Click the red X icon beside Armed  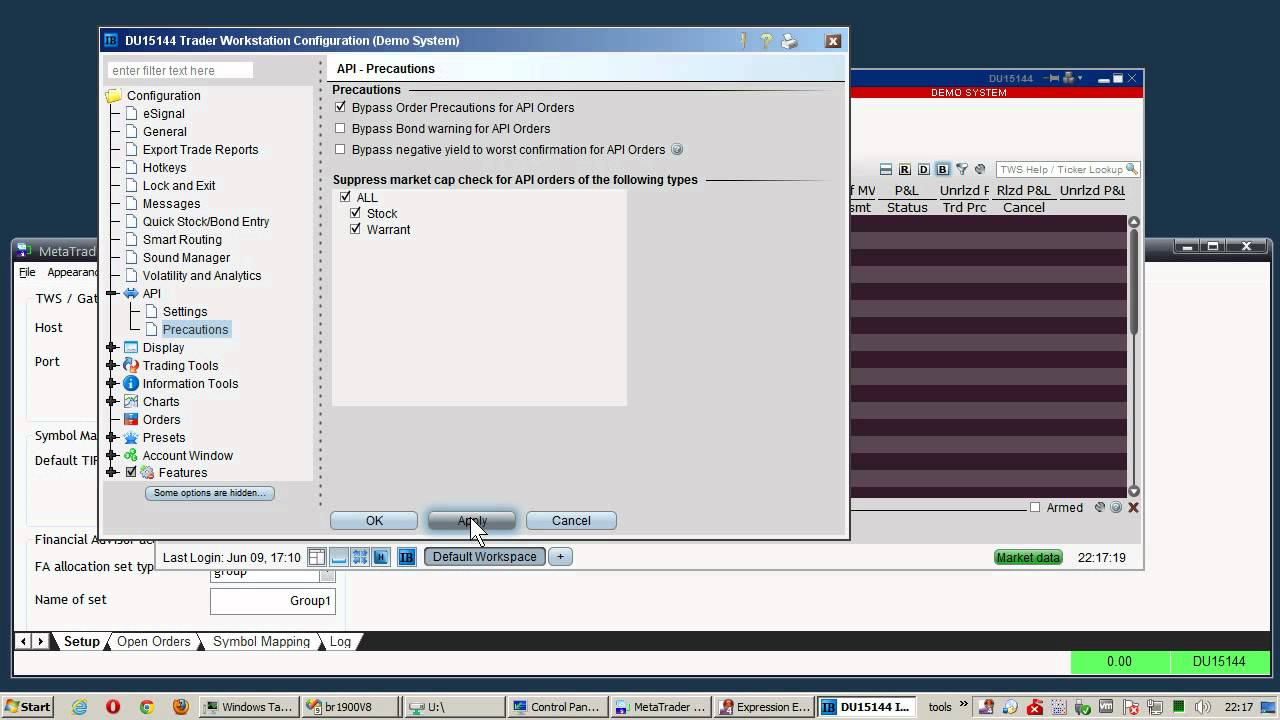[1133, 508]
